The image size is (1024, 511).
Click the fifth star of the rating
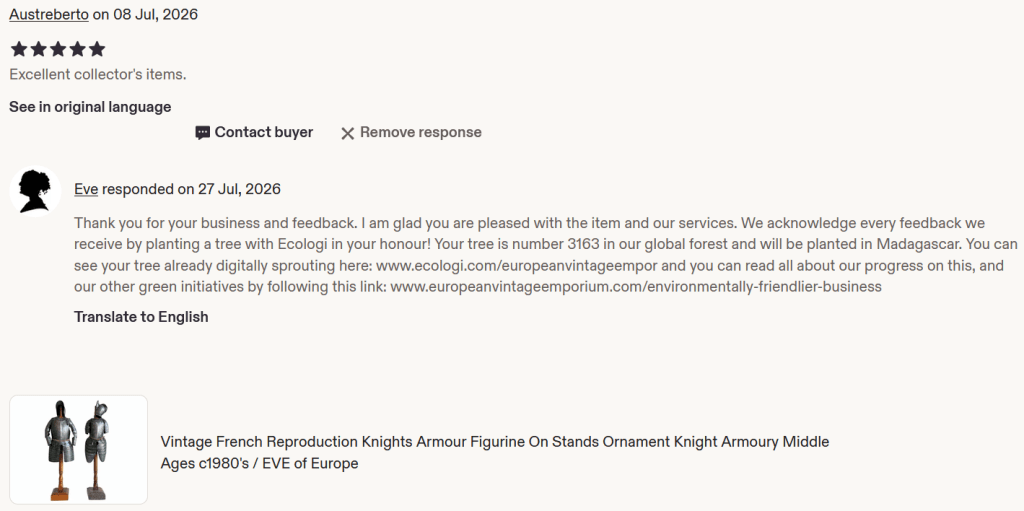tap(97, 49)
